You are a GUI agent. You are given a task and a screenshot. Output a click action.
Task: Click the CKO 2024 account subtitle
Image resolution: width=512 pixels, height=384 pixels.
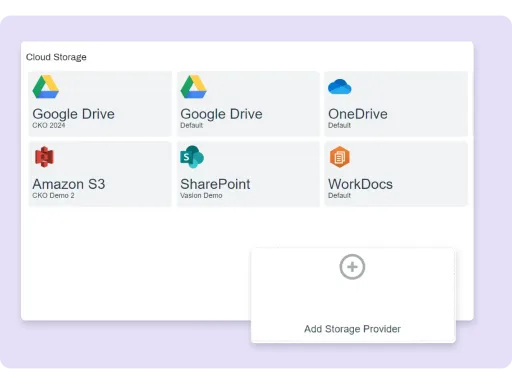click(x=49, y=125)
